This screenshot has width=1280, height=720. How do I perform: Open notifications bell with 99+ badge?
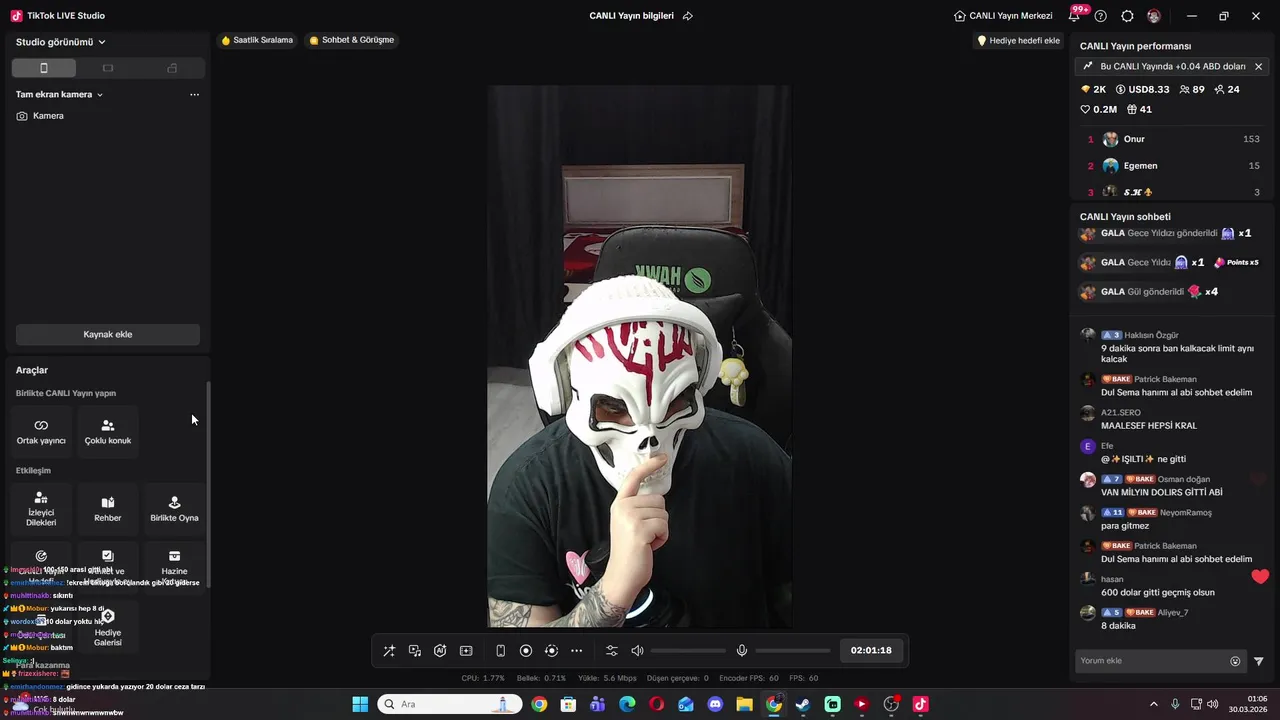click(1076, 16)
